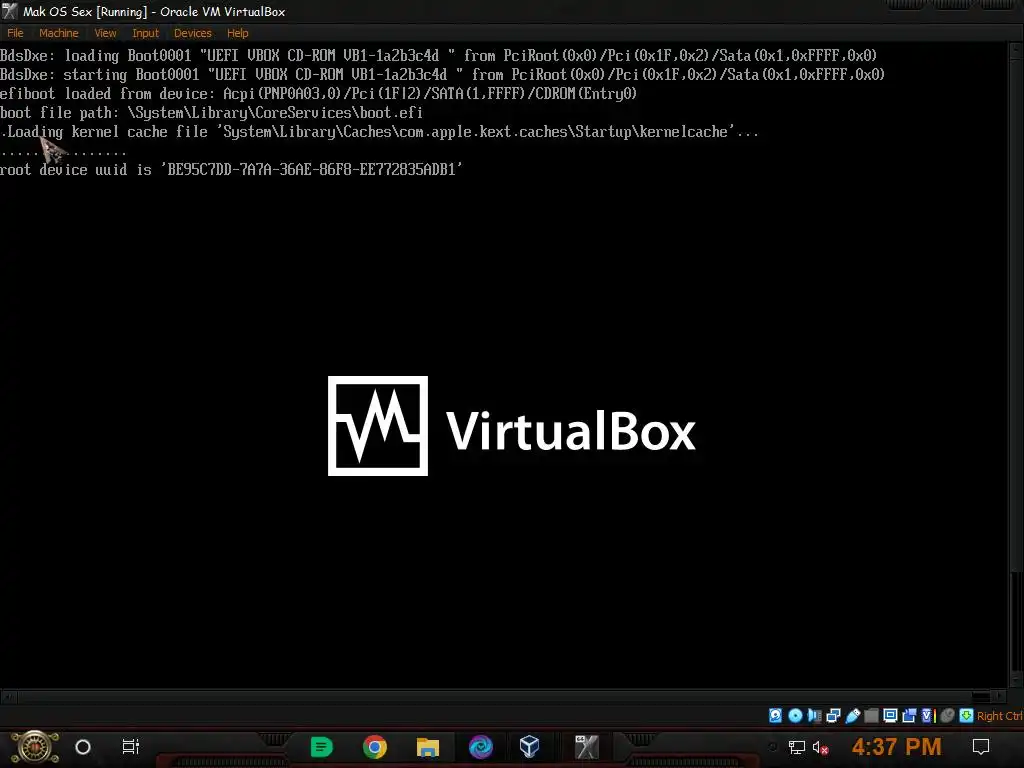This screenshot has height=768, width=1024.
Task: Open Task View on the taskbar
Action: pos(131,746)
